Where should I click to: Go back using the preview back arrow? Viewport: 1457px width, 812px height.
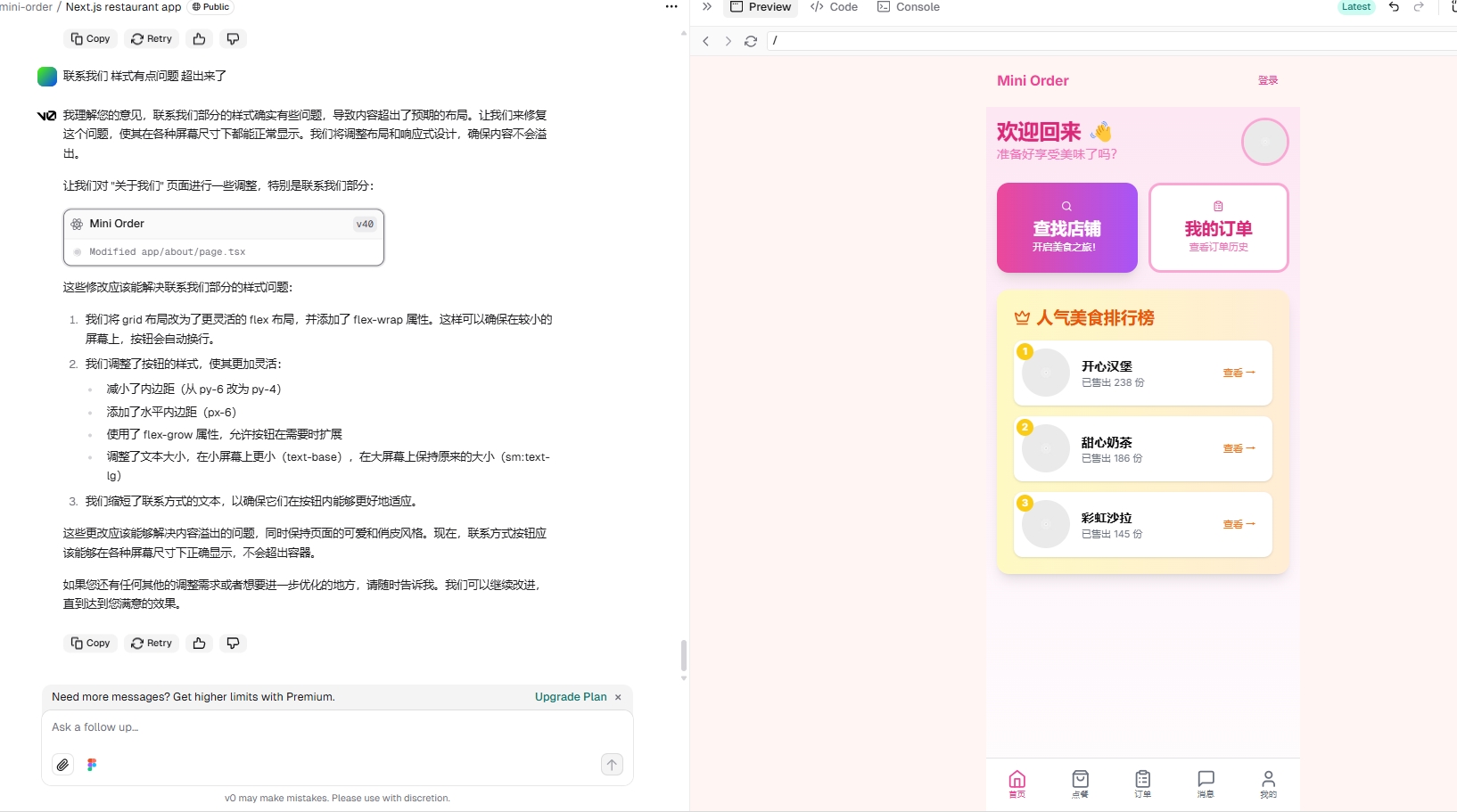706,41
